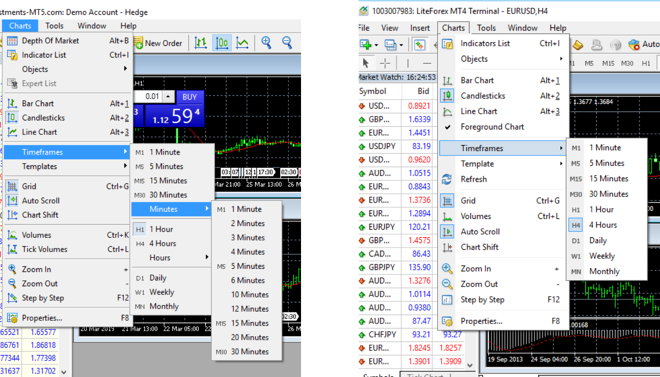Select Monthly in MT4 Timeframes submenu
The width and height of the screenshot is (660, 377).
pyautogui.click(x=607, y=272)
